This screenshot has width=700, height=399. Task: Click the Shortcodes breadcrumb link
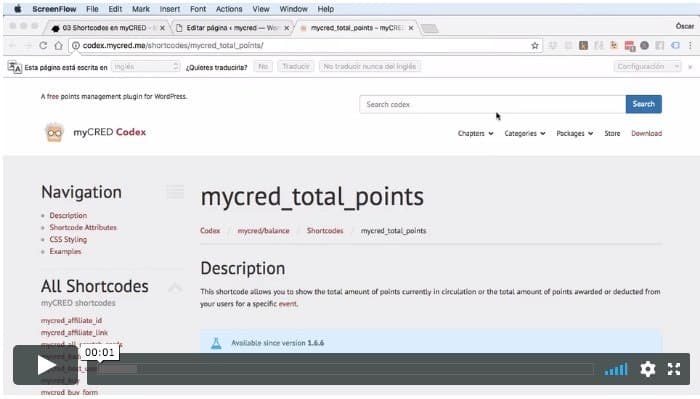click(325, 231)
